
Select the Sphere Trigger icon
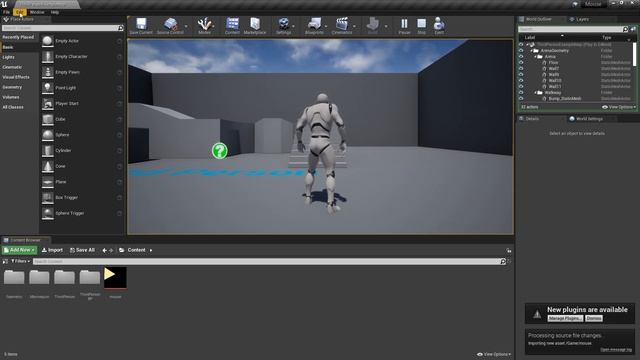pyautogui.click(x=48, y=213)
